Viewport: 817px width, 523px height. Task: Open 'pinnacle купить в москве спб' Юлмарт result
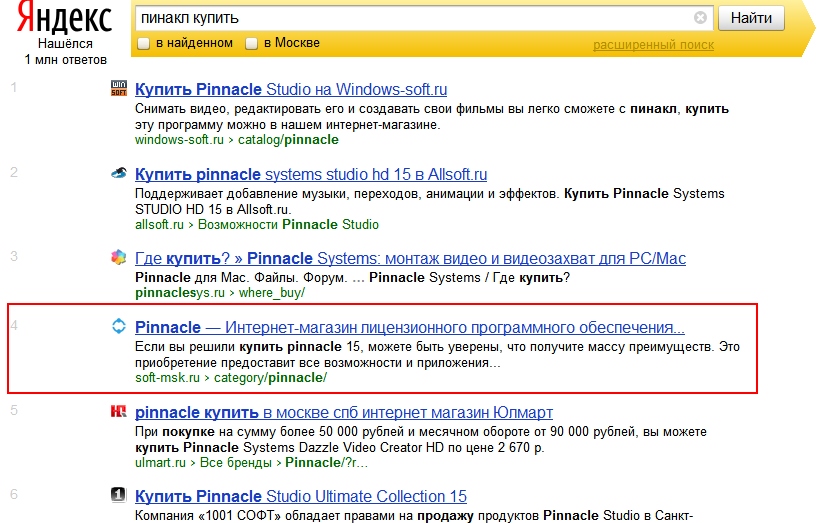pos(344,413)
